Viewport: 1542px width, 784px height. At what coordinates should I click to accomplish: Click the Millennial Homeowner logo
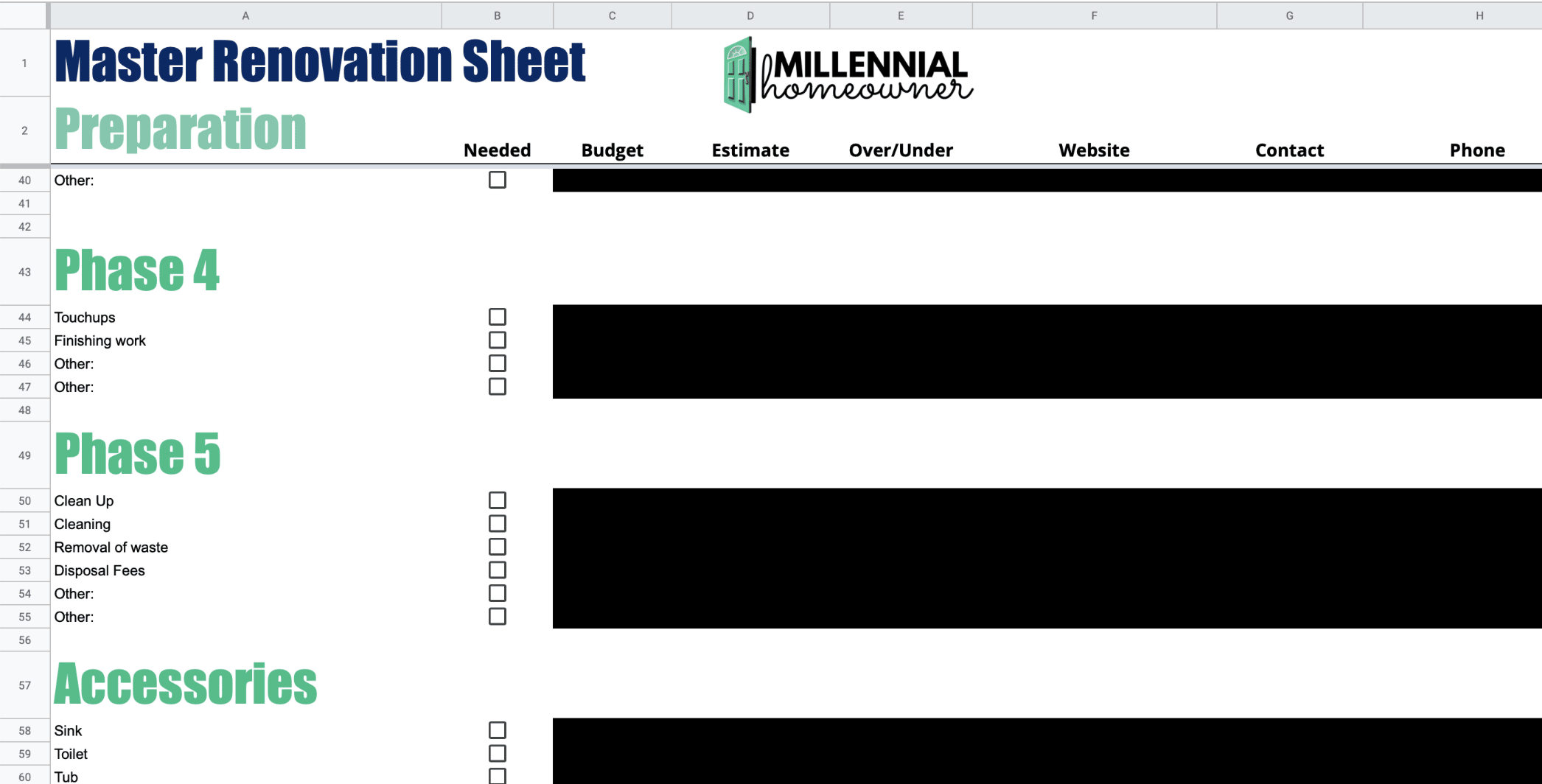click(x=848, y=74)
